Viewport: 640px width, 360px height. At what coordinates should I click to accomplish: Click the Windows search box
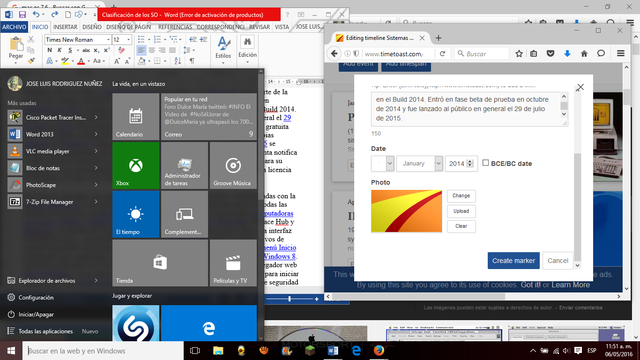(x=103, y=351)
